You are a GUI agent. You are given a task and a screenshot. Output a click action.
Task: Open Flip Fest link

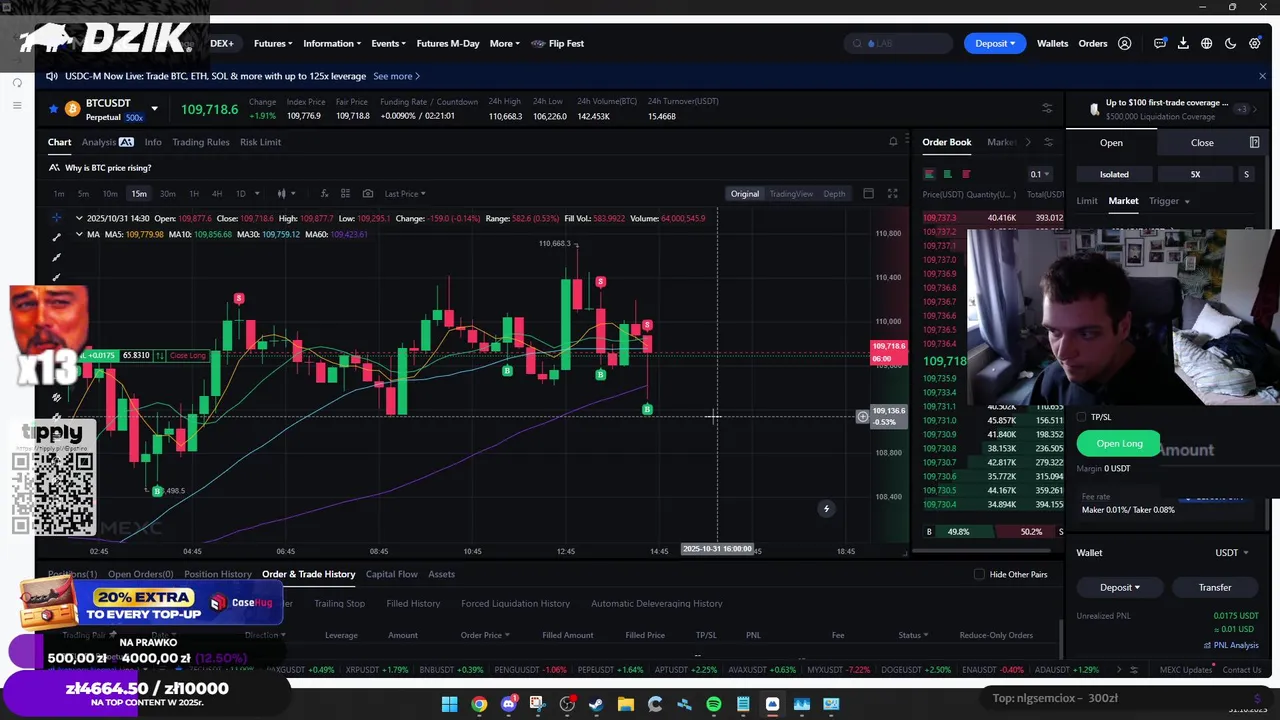558,44
